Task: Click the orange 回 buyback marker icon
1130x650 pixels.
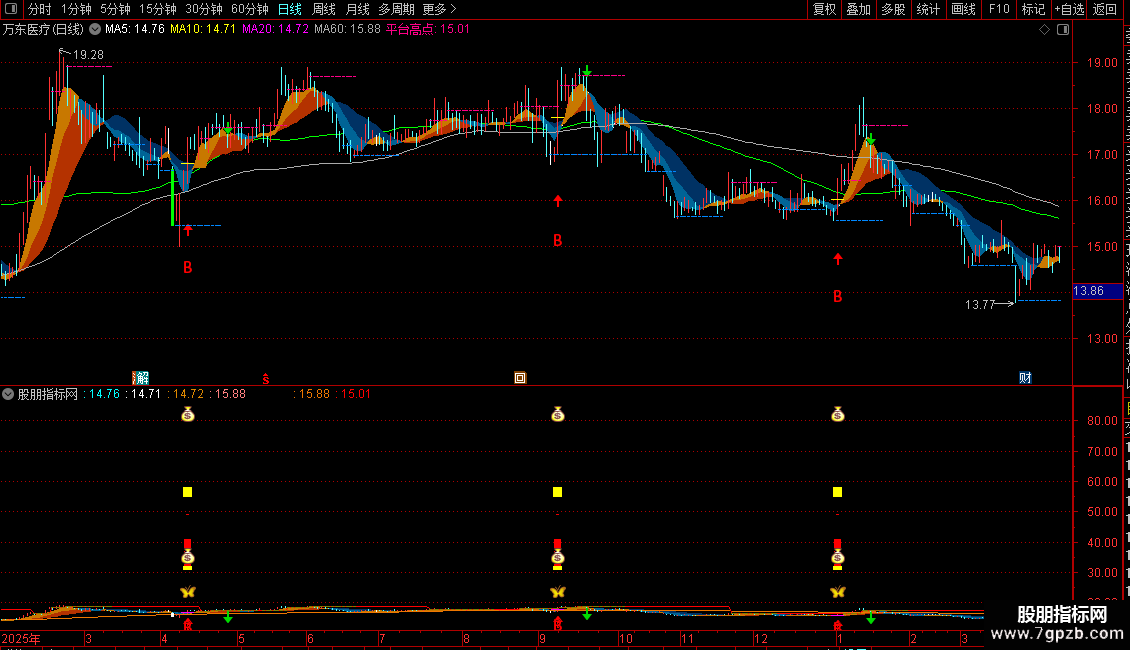Action: [519, 377]
